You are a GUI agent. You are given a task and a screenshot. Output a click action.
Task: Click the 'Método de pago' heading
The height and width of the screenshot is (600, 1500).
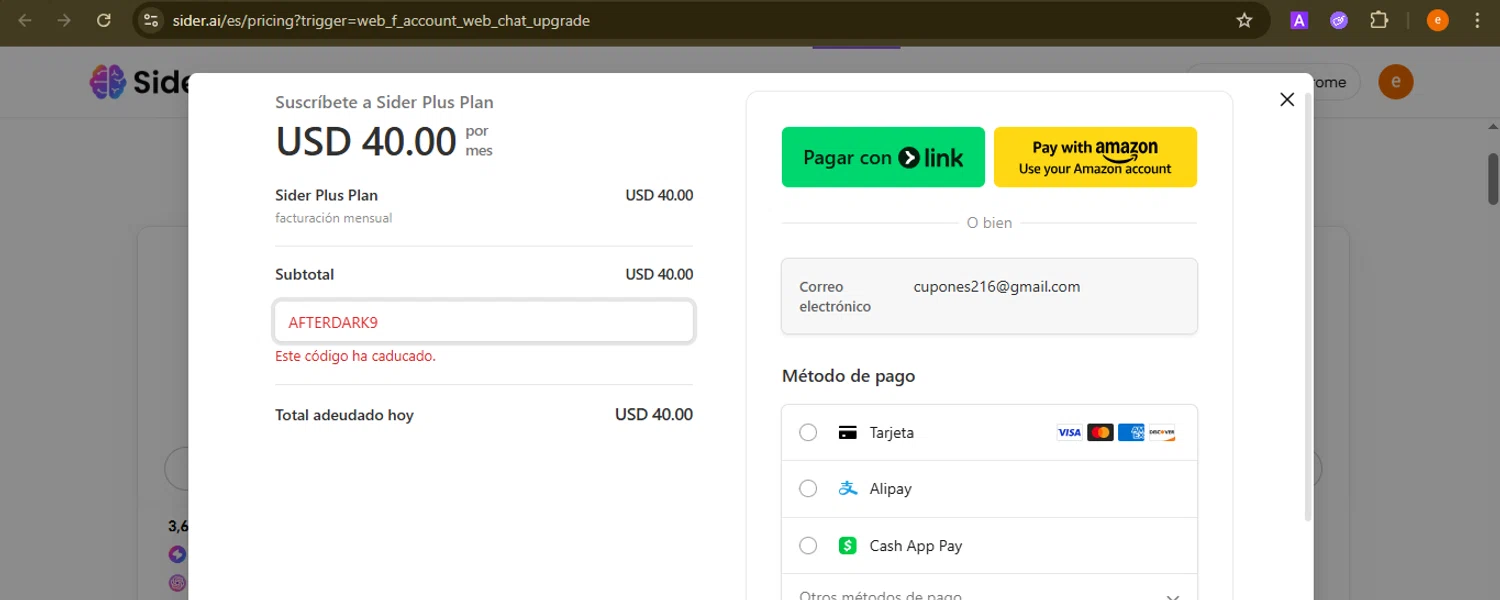click(x=849, y=376)
